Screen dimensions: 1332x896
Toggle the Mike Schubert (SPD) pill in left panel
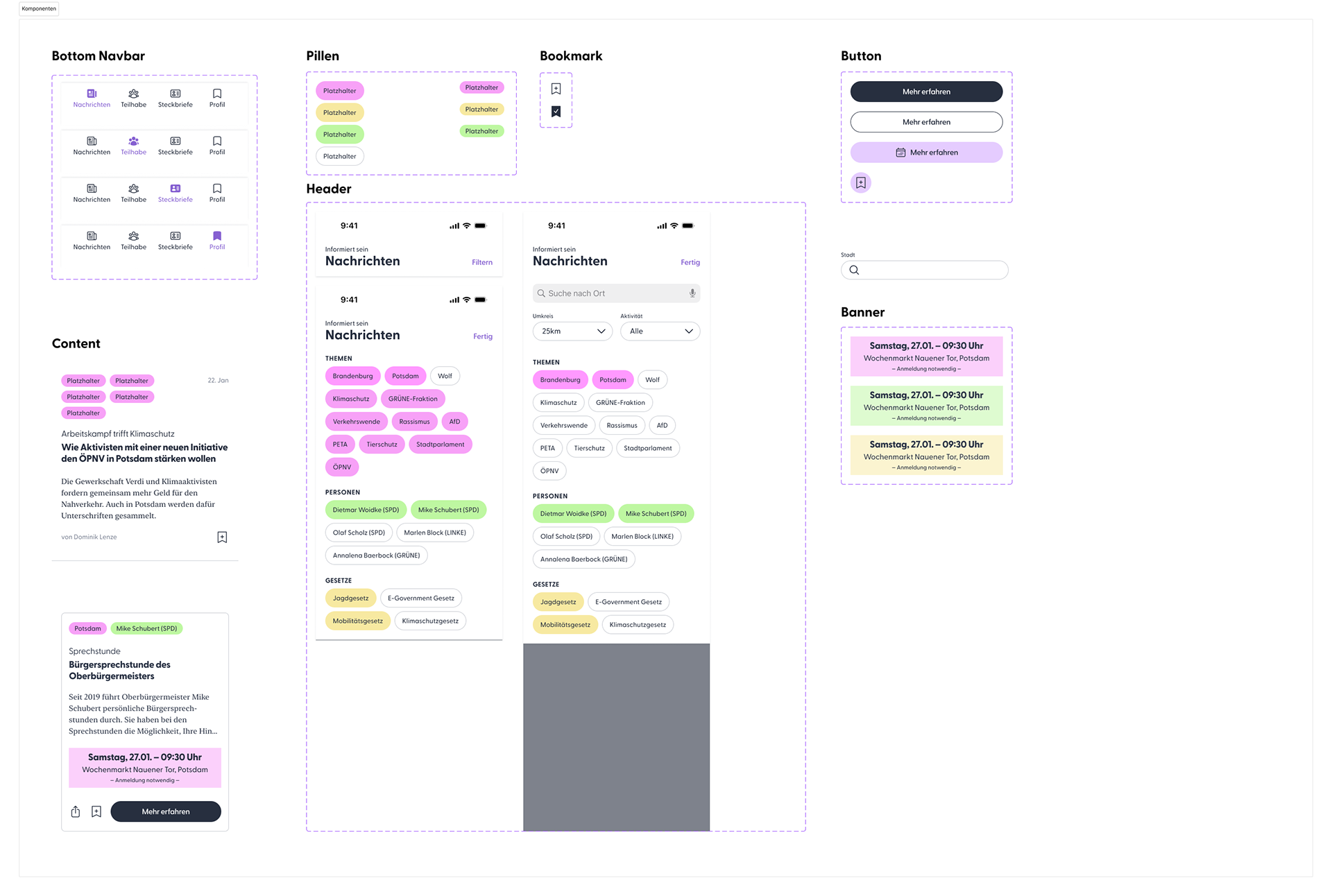[448, 510]
